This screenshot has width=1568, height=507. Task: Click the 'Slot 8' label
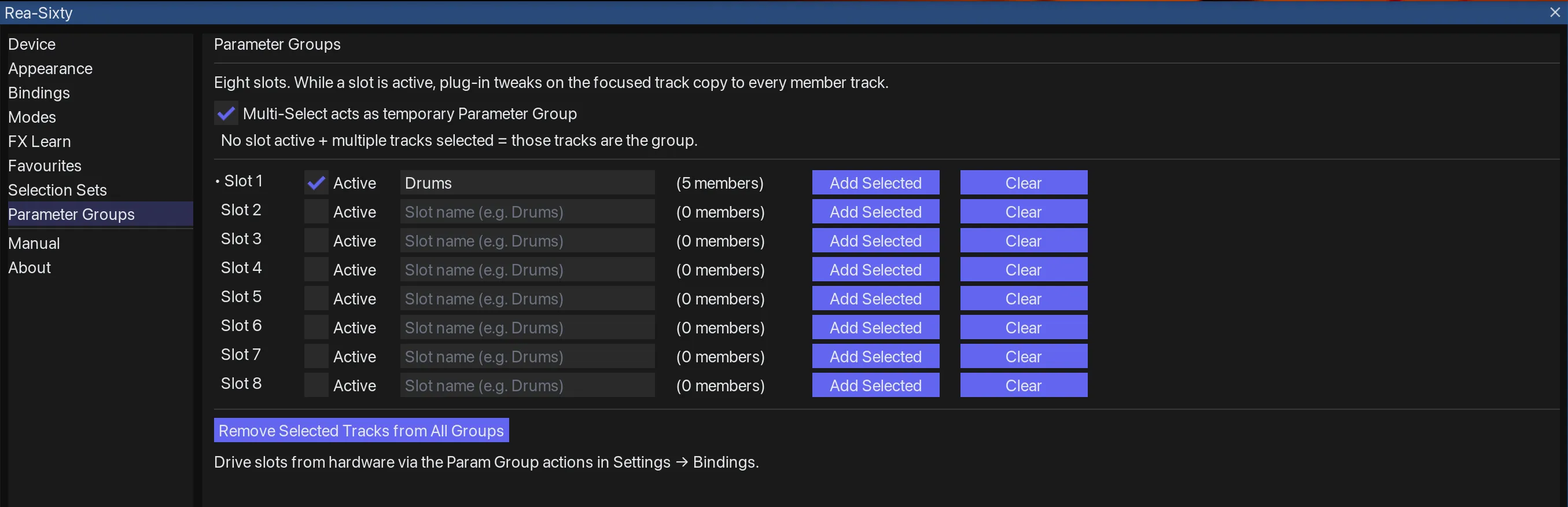[241, 384]
